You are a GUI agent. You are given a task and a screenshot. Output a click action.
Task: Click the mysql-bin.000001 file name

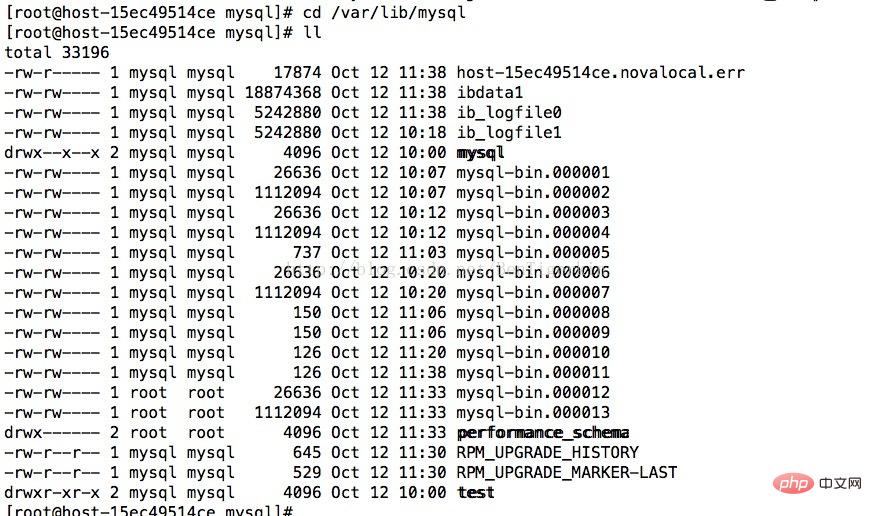pos(533,173)
